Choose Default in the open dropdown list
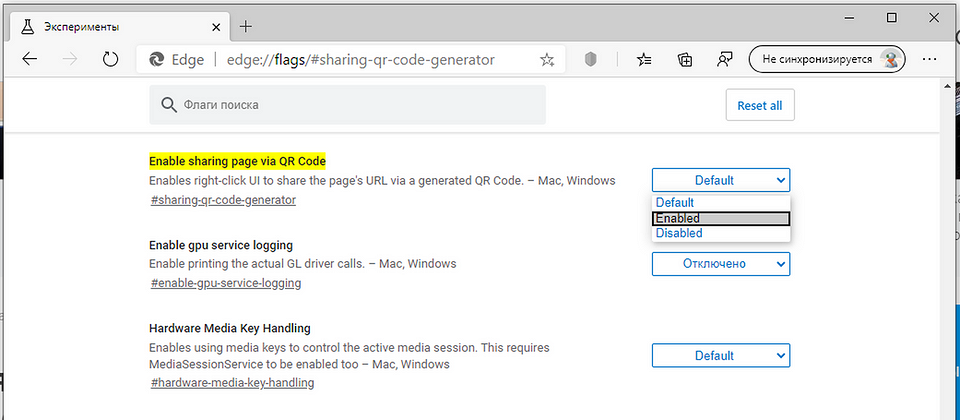Screen dimensions: 960x420 [x=721, y=203]
